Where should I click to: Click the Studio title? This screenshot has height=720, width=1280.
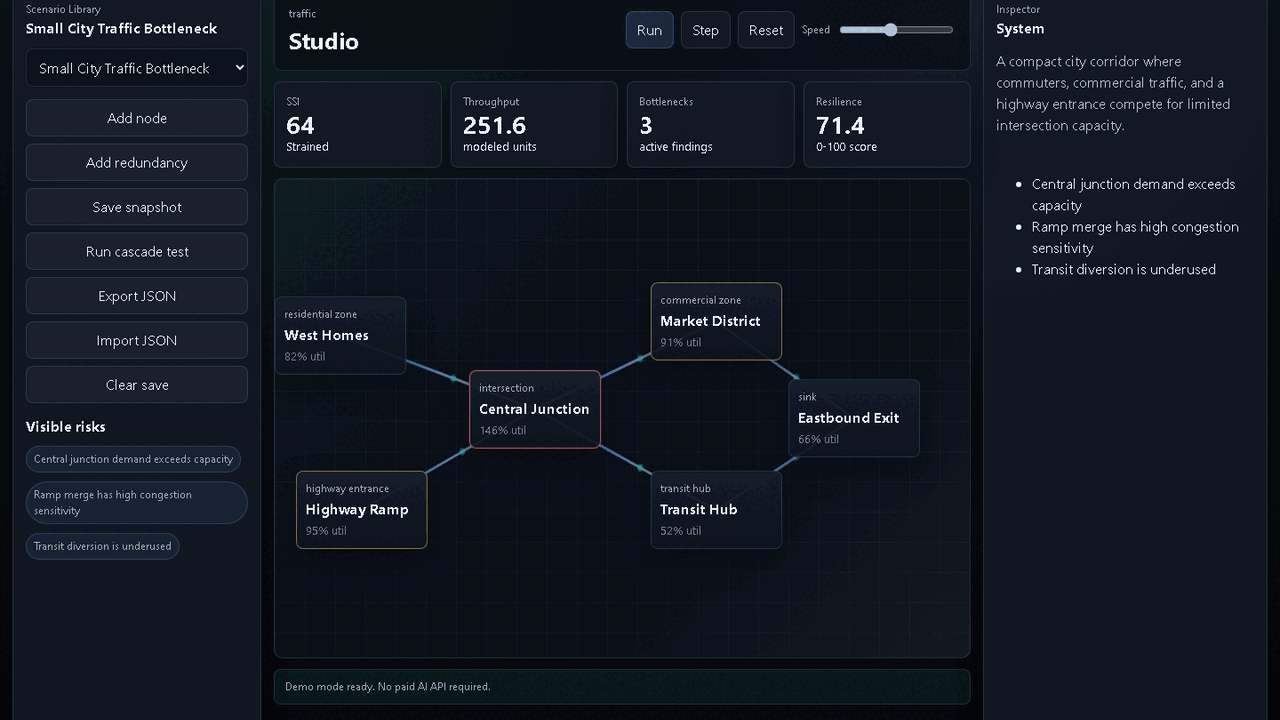(x=324, y=41)
